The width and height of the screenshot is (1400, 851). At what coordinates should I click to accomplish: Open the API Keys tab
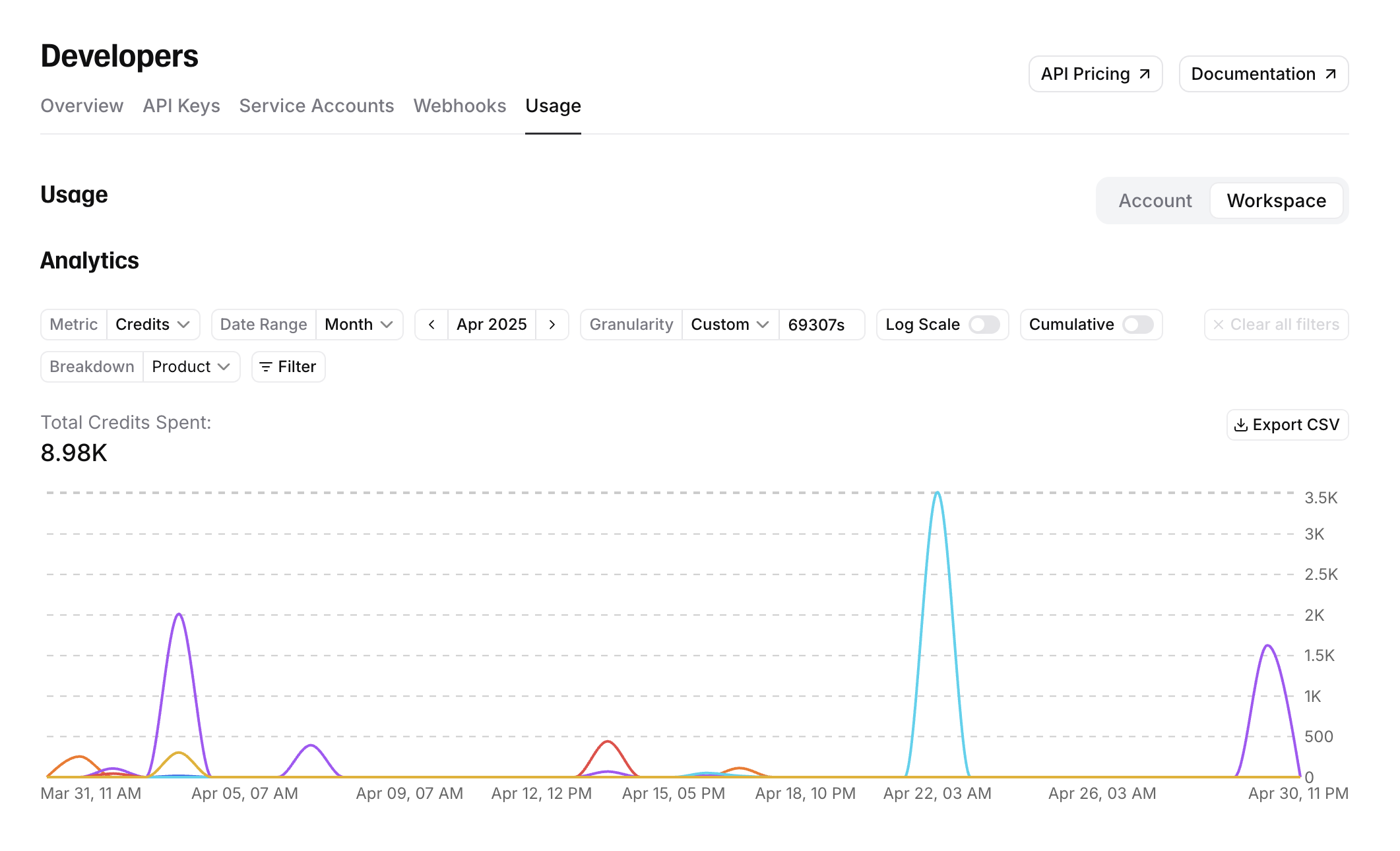181,106
